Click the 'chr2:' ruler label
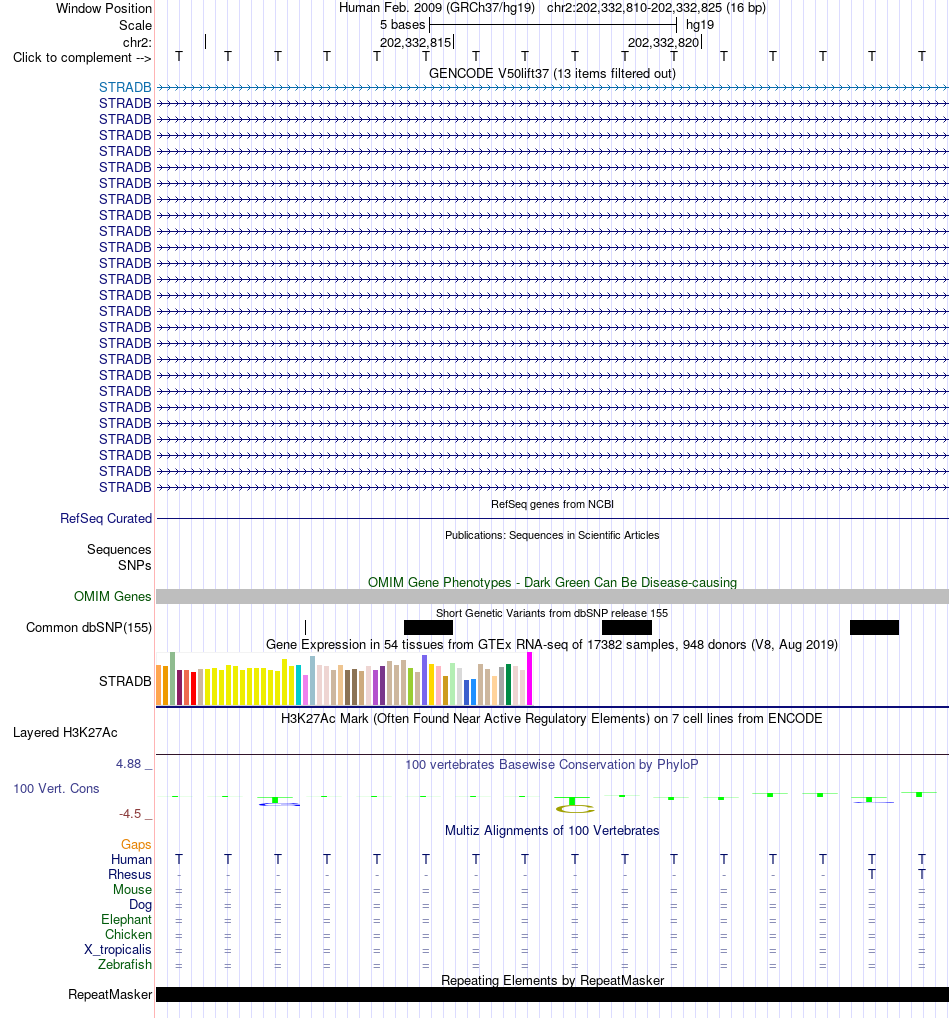 coord(137,42)
